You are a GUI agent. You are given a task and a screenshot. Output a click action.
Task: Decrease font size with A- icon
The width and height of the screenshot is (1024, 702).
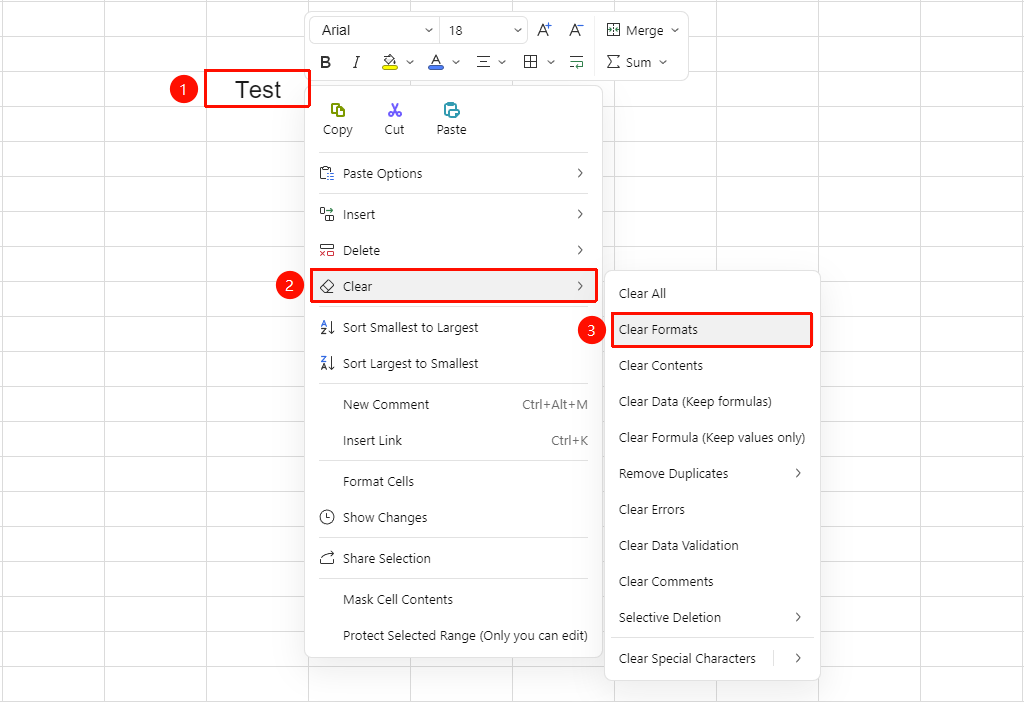tap(575, 30)
